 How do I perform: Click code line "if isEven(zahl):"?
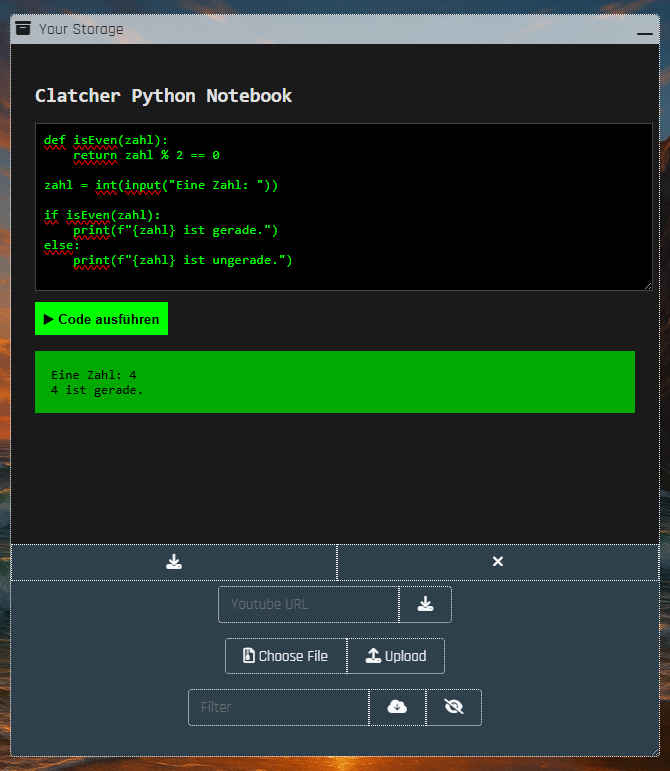102,215
